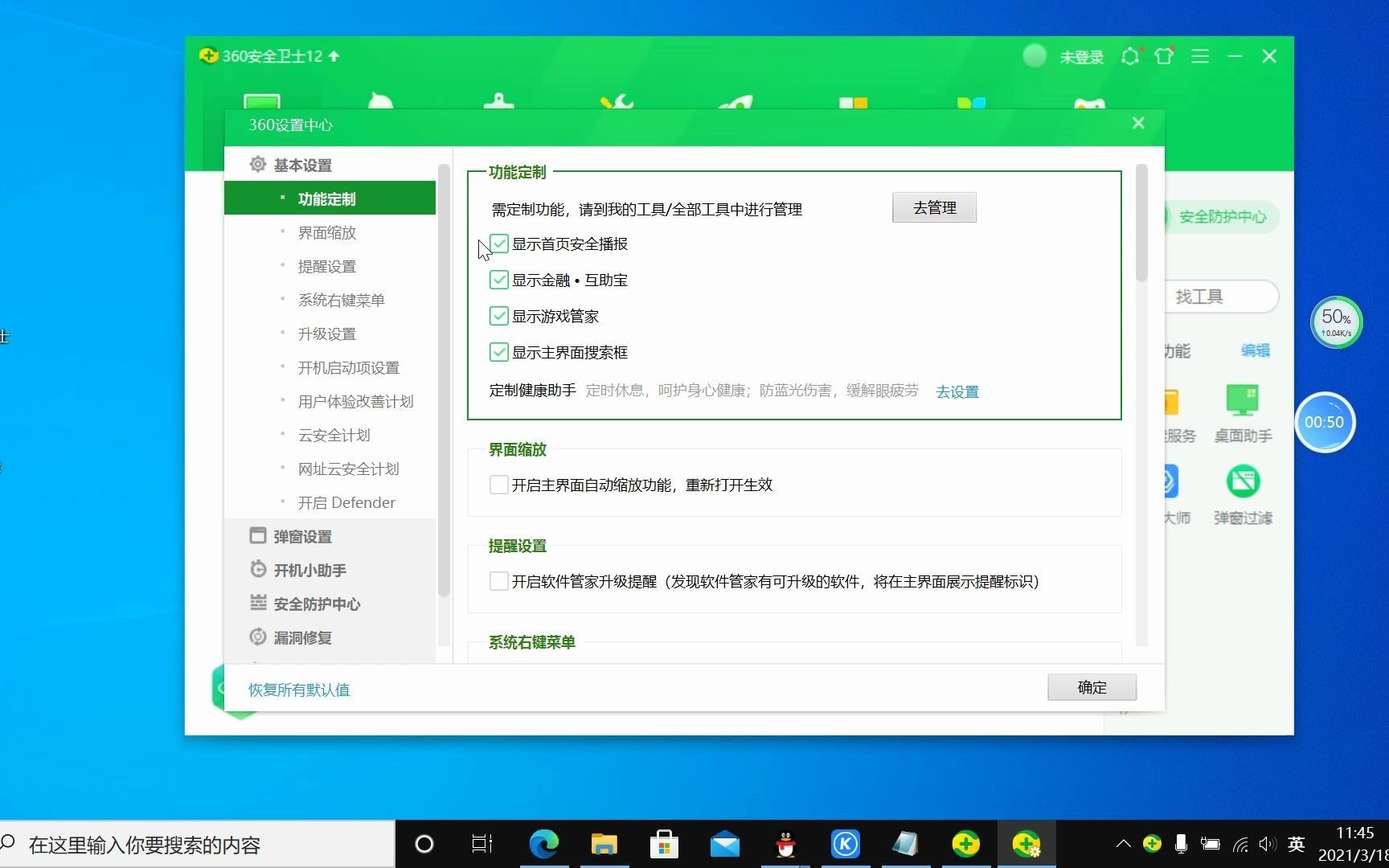Expand the 开机小助手 section

(309, 570)
